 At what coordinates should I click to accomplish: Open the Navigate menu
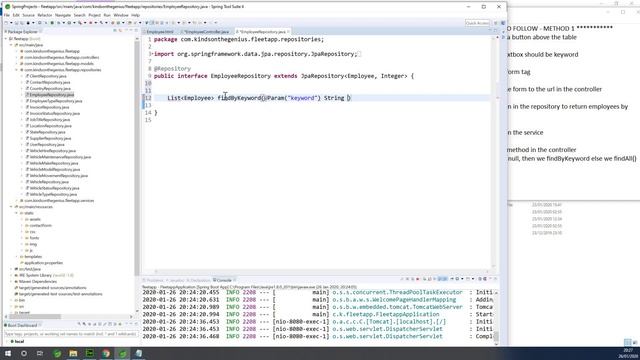coord(63,15)
